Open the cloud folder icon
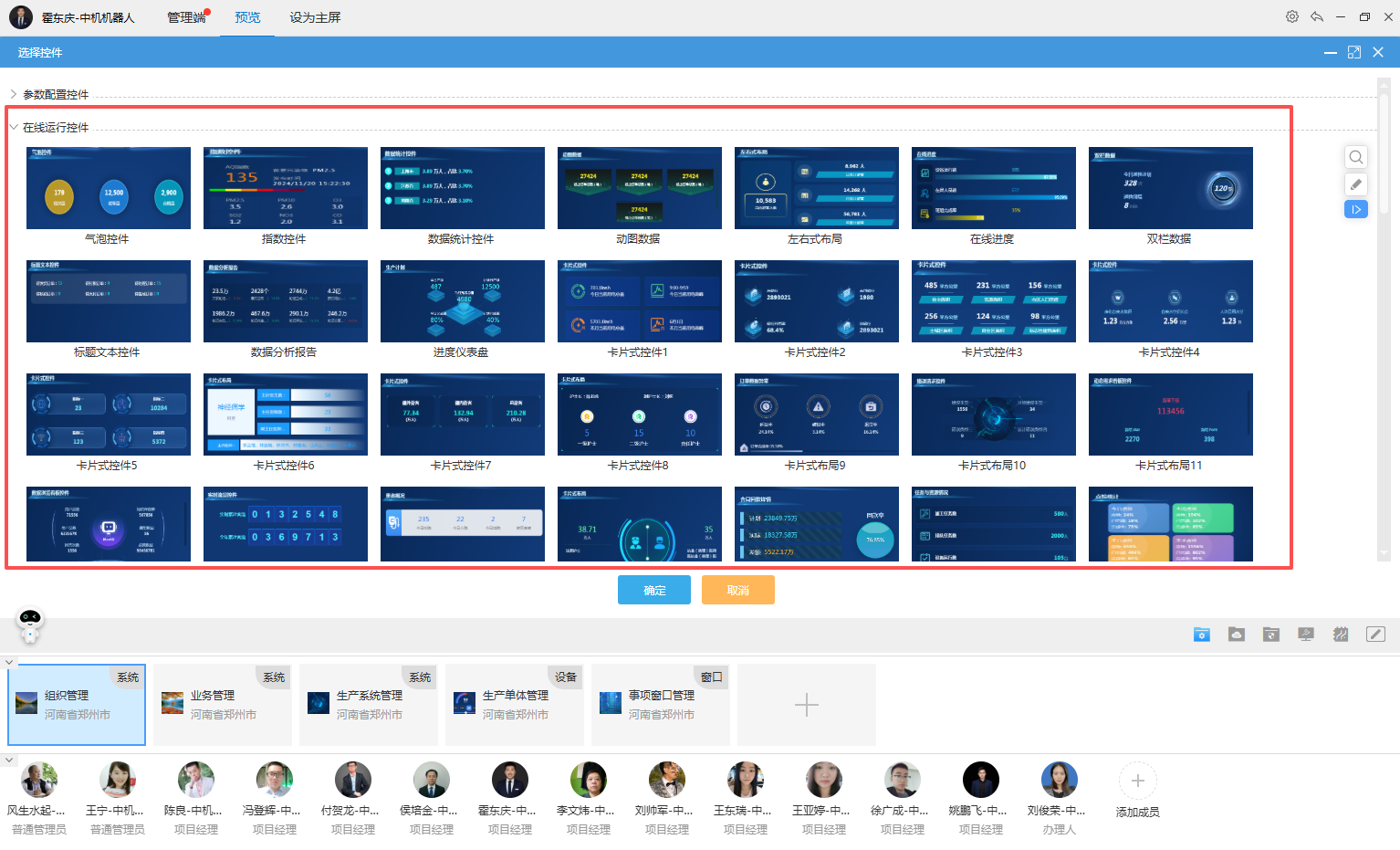 tap(1237, 635)
